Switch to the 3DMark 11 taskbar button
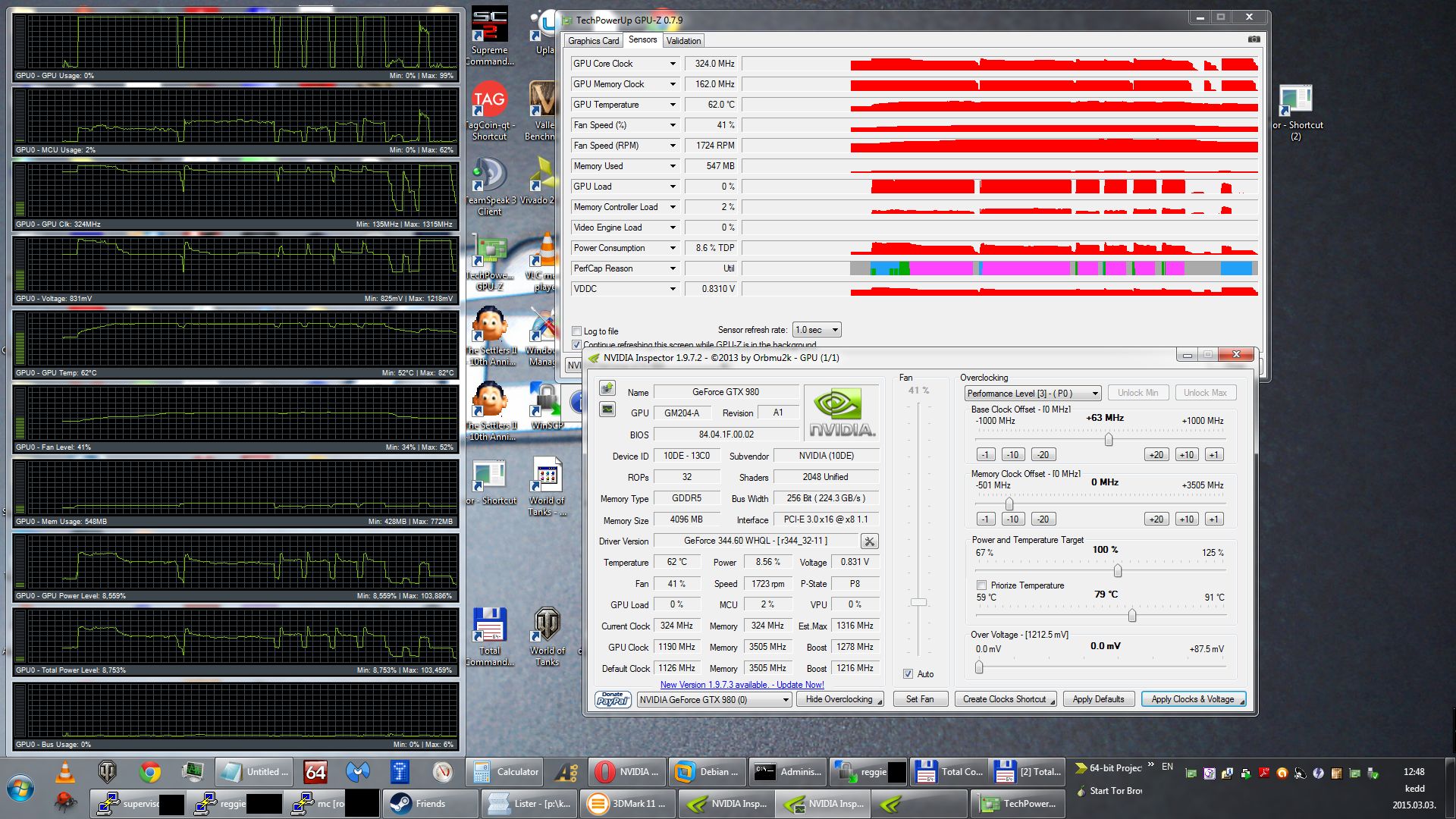The image size is (1456, 819). [629, 804]
